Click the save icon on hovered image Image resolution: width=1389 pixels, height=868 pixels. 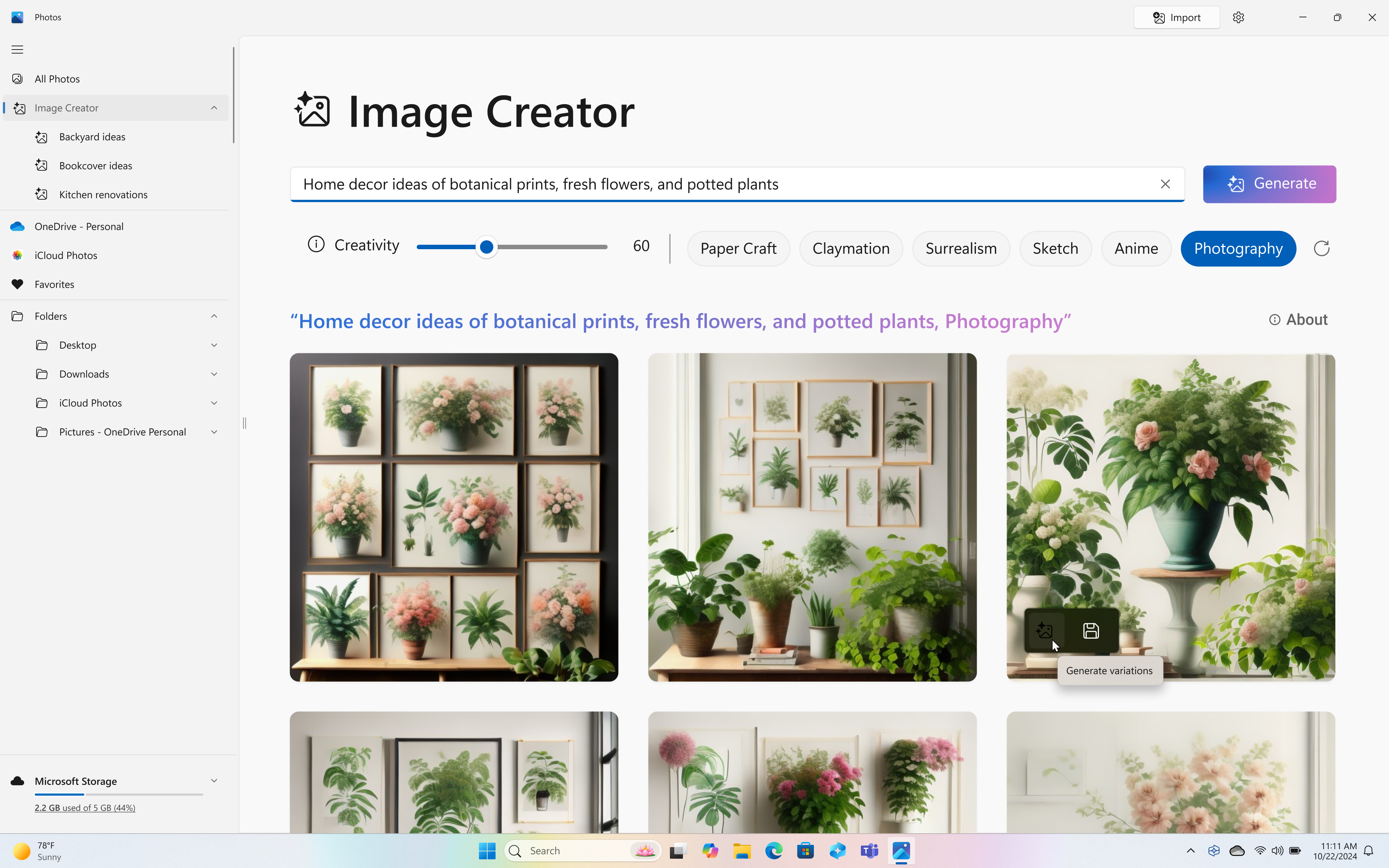[1091, 630]
